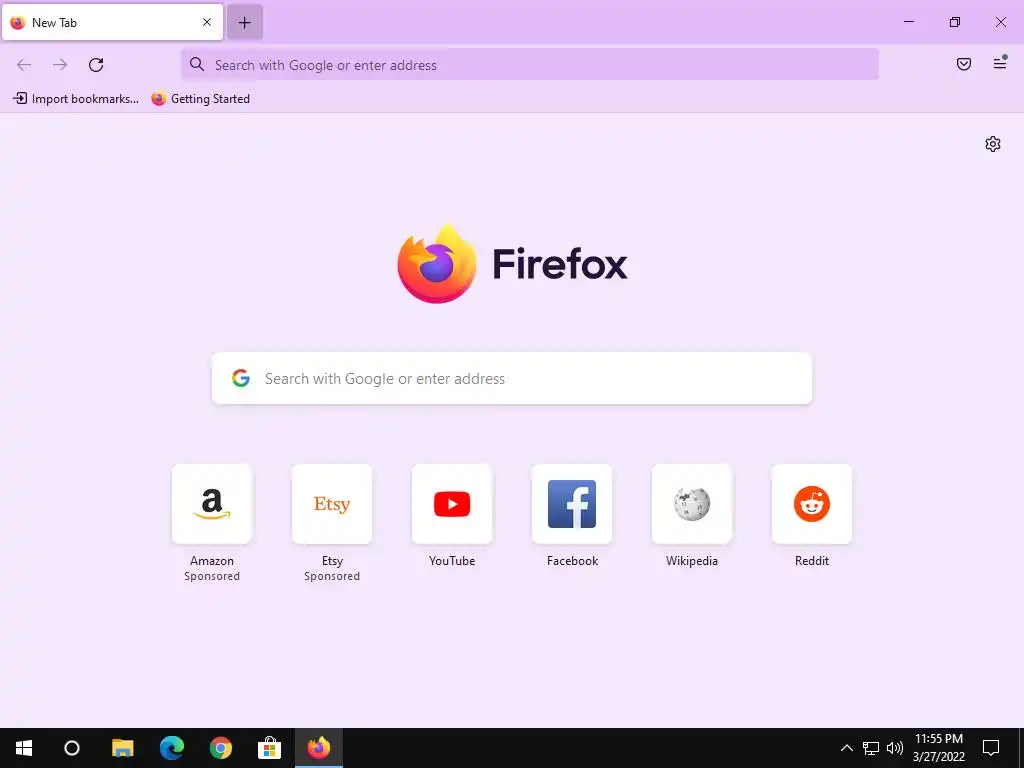Go forward one page
The height and width of the screenshot is (768, 1024).
(x=60, y=65)
